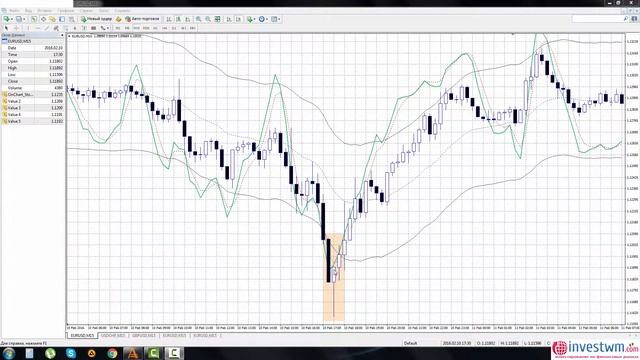
Task: Expand the Templates dropdown arrow
Action: (279, 19)
